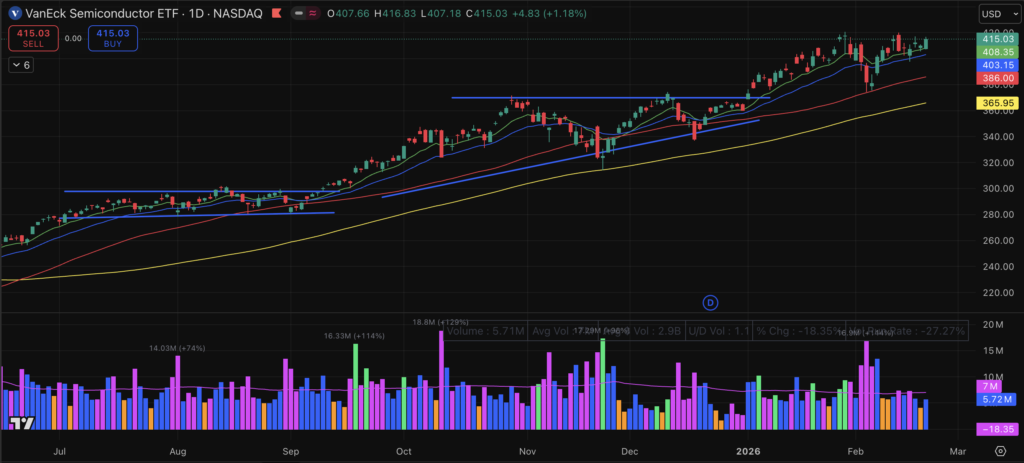Click the purple -18.35 volume axis label
The height and width of the screenshot is (463, 1024).
[997, 428]
